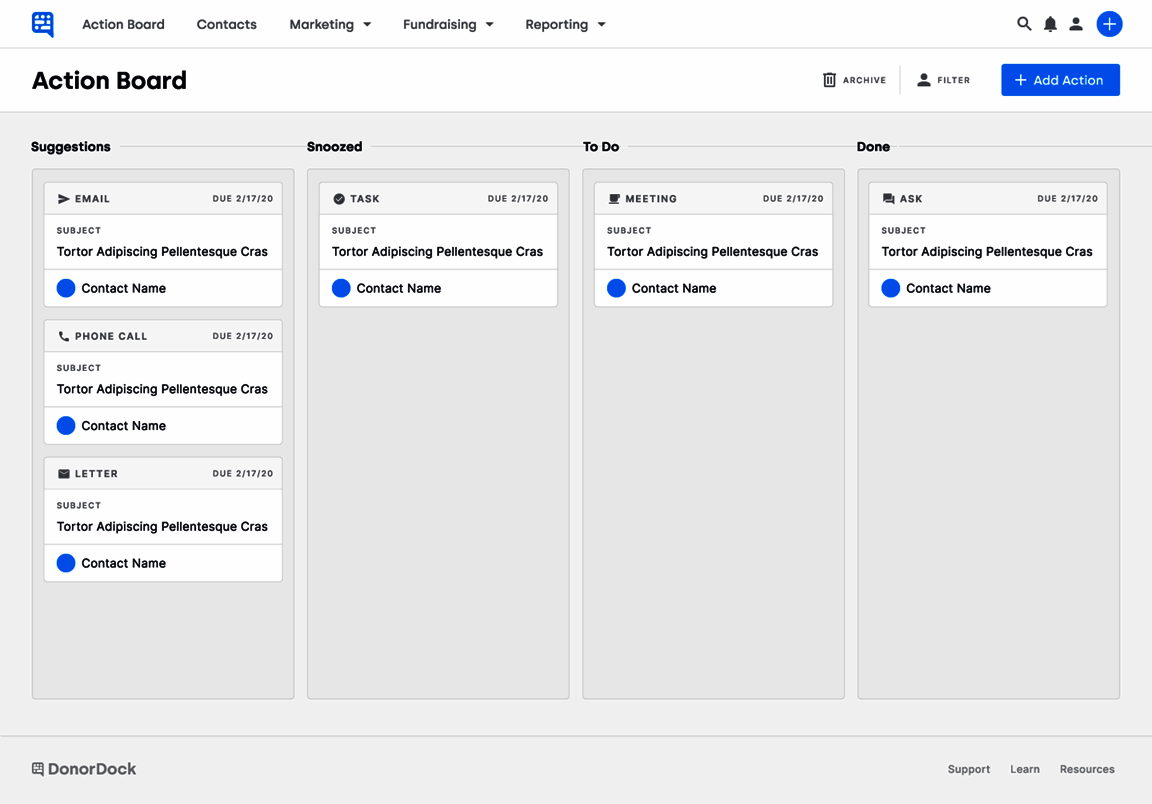Click the blue contact avatar on Ask card

click(891, 288)
